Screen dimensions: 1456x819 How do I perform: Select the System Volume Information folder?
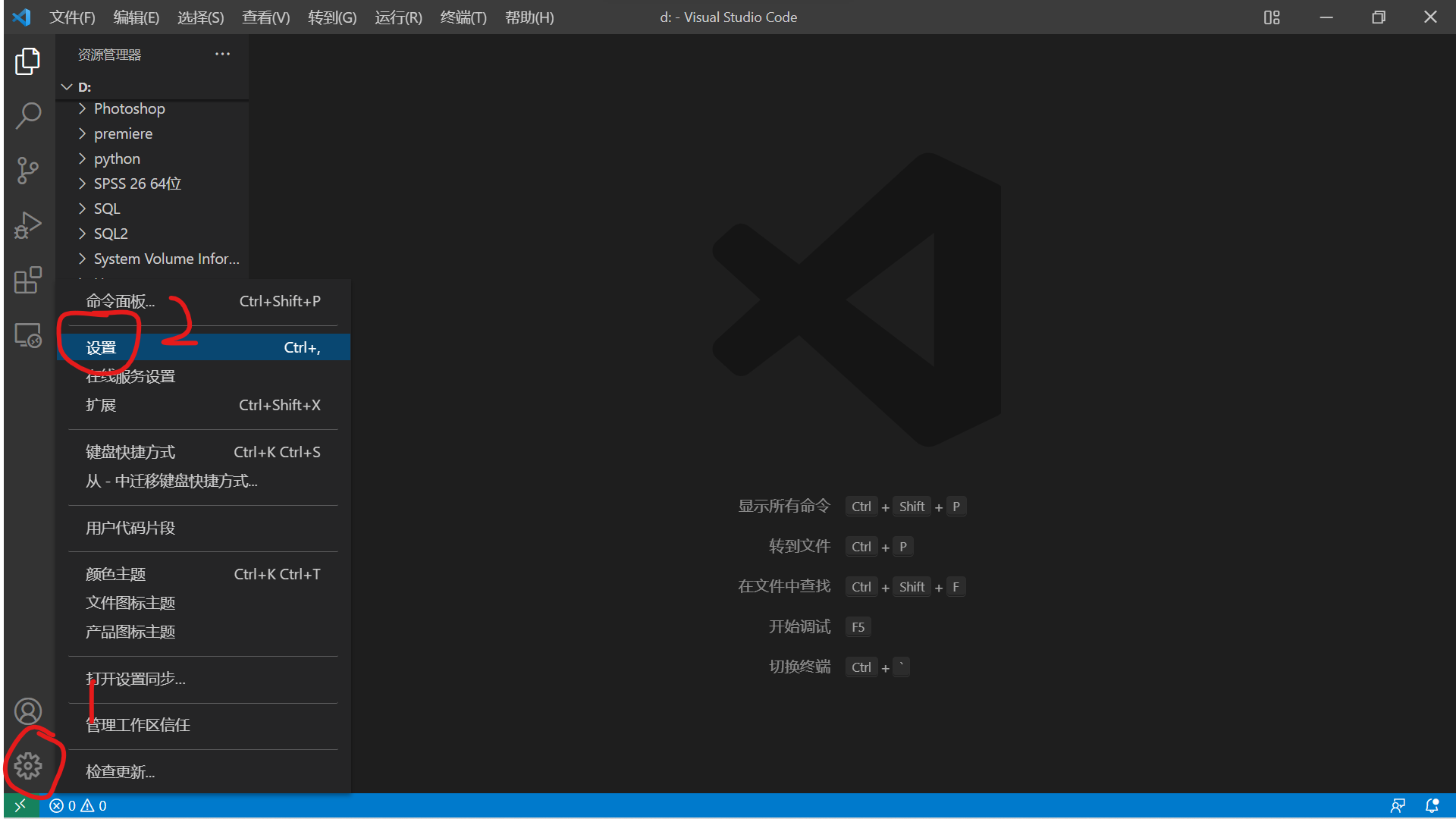[166, 258]
